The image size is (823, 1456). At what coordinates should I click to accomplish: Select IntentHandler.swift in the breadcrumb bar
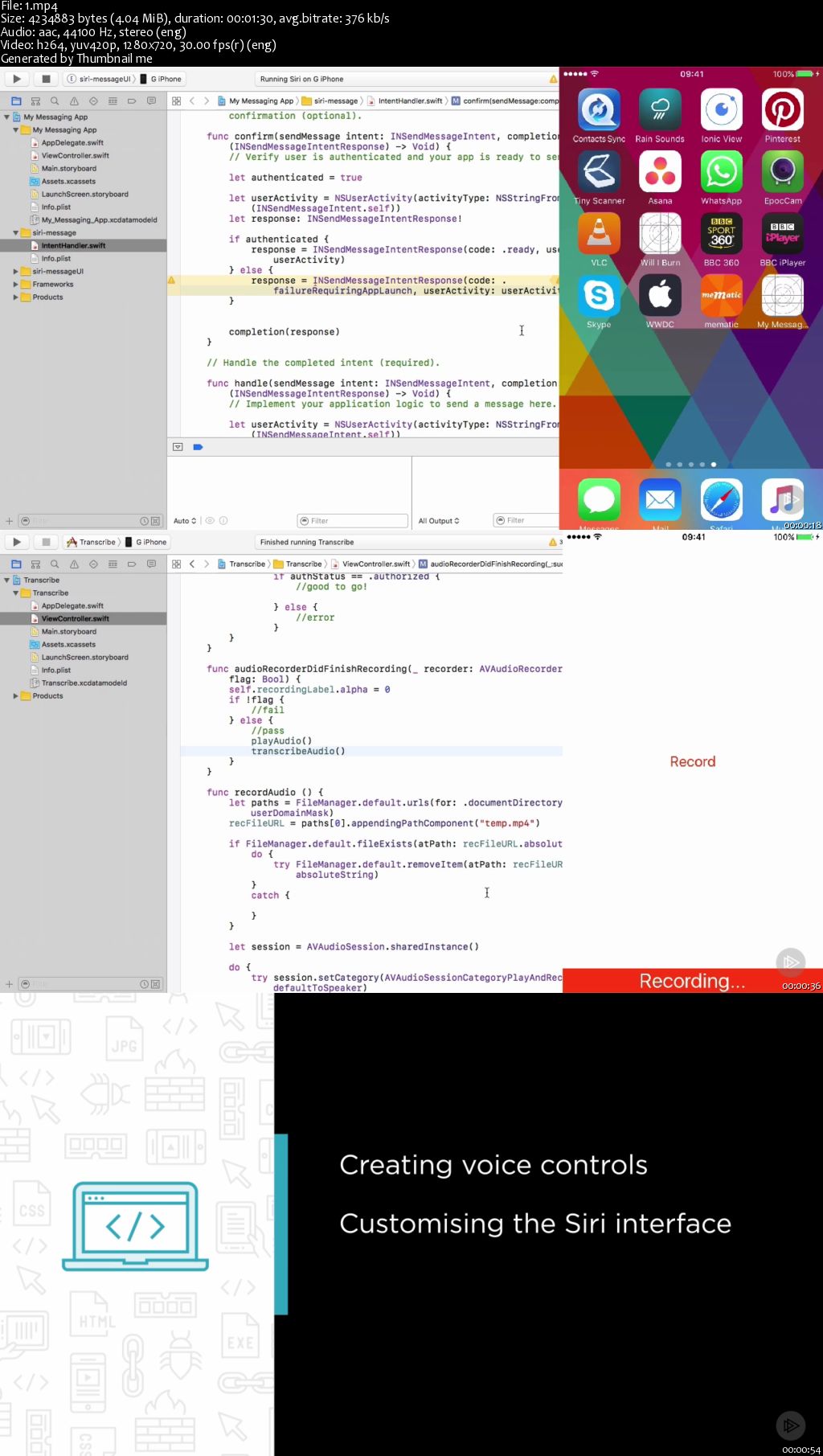(x=405, y=101)
